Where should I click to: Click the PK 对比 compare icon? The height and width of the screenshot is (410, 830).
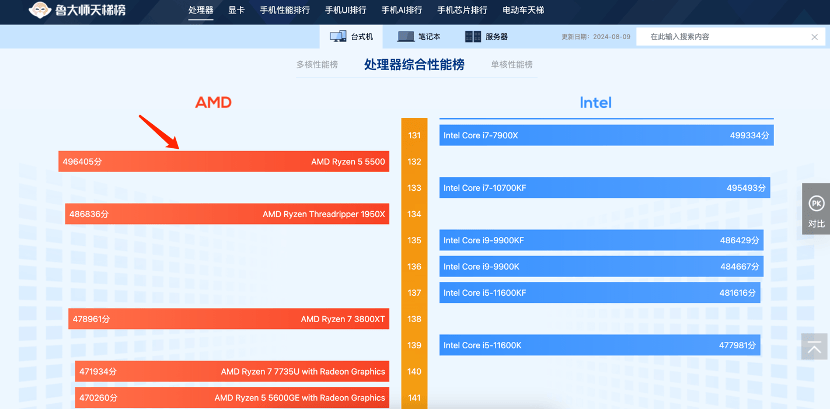point(816,203)
